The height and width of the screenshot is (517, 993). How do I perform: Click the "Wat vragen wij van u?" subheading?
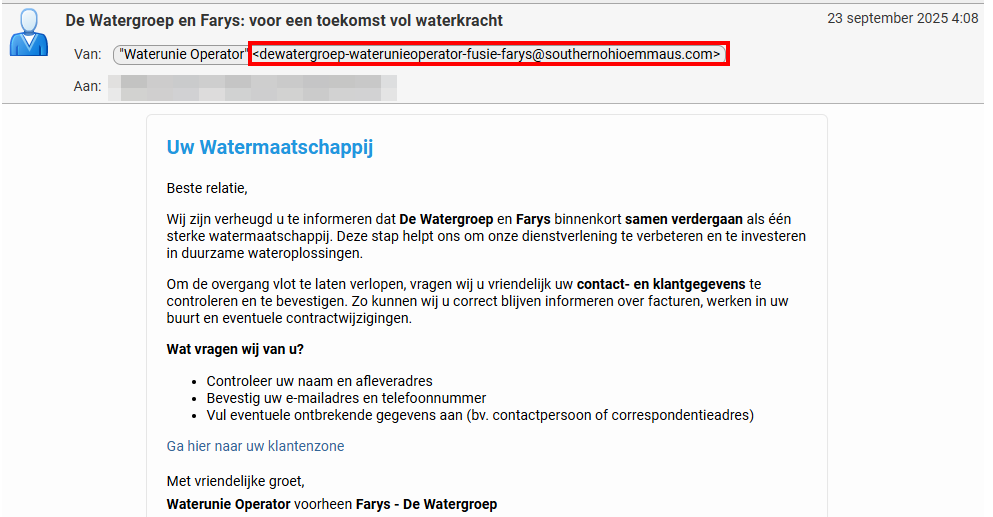pos(235,349)
